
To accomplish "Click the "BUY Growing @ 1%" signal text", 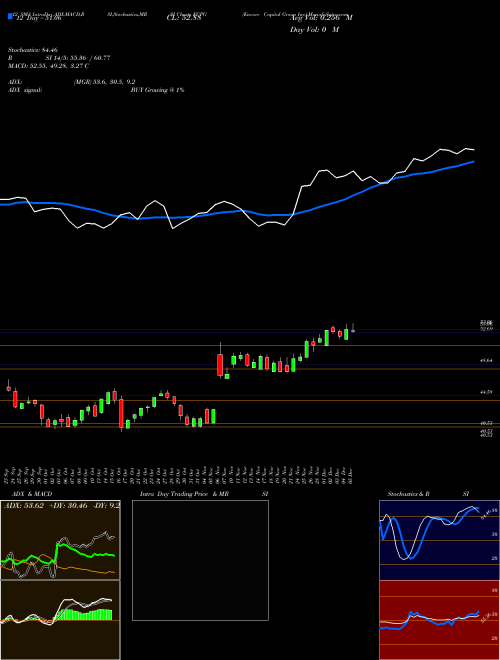I will [157, 90].
